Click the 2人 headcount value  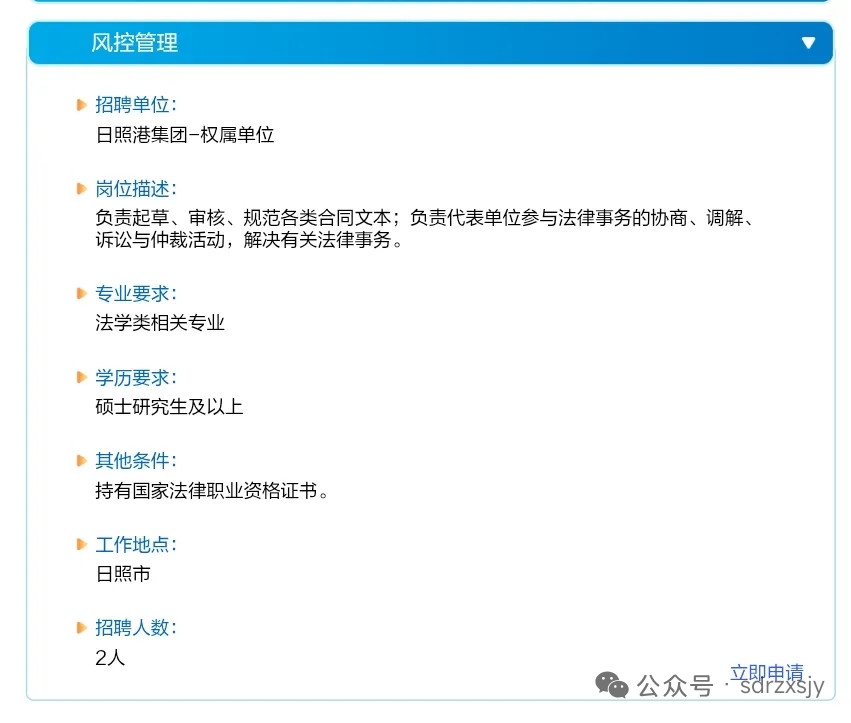(110, 658)
